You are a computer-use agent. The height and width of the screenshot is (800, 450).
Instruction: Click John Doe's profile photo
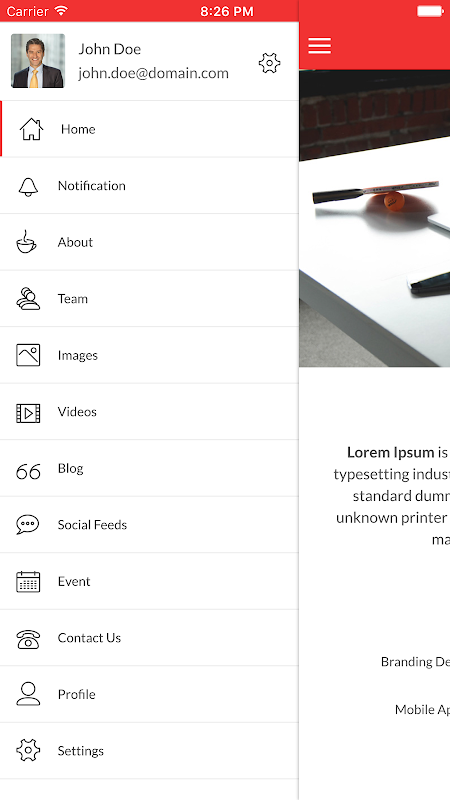[38, 61]
